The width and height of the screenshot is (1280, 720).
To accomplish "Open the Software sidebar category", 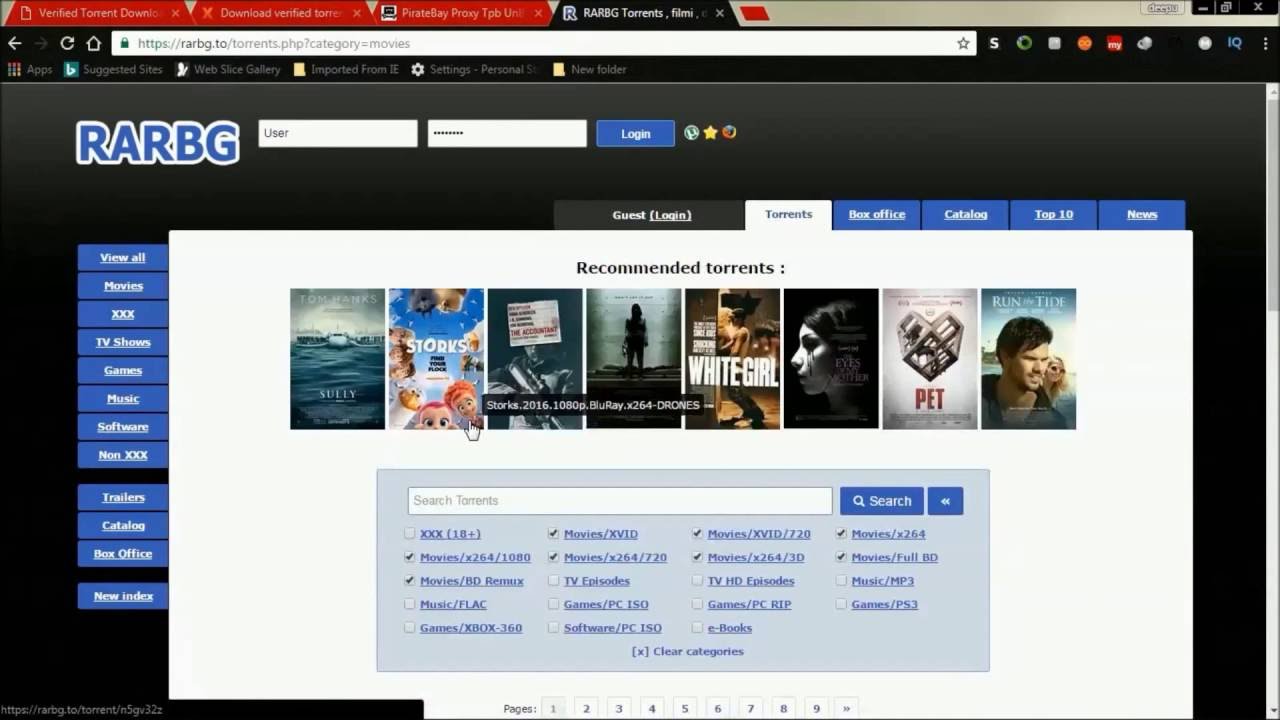I will (123, 426).
